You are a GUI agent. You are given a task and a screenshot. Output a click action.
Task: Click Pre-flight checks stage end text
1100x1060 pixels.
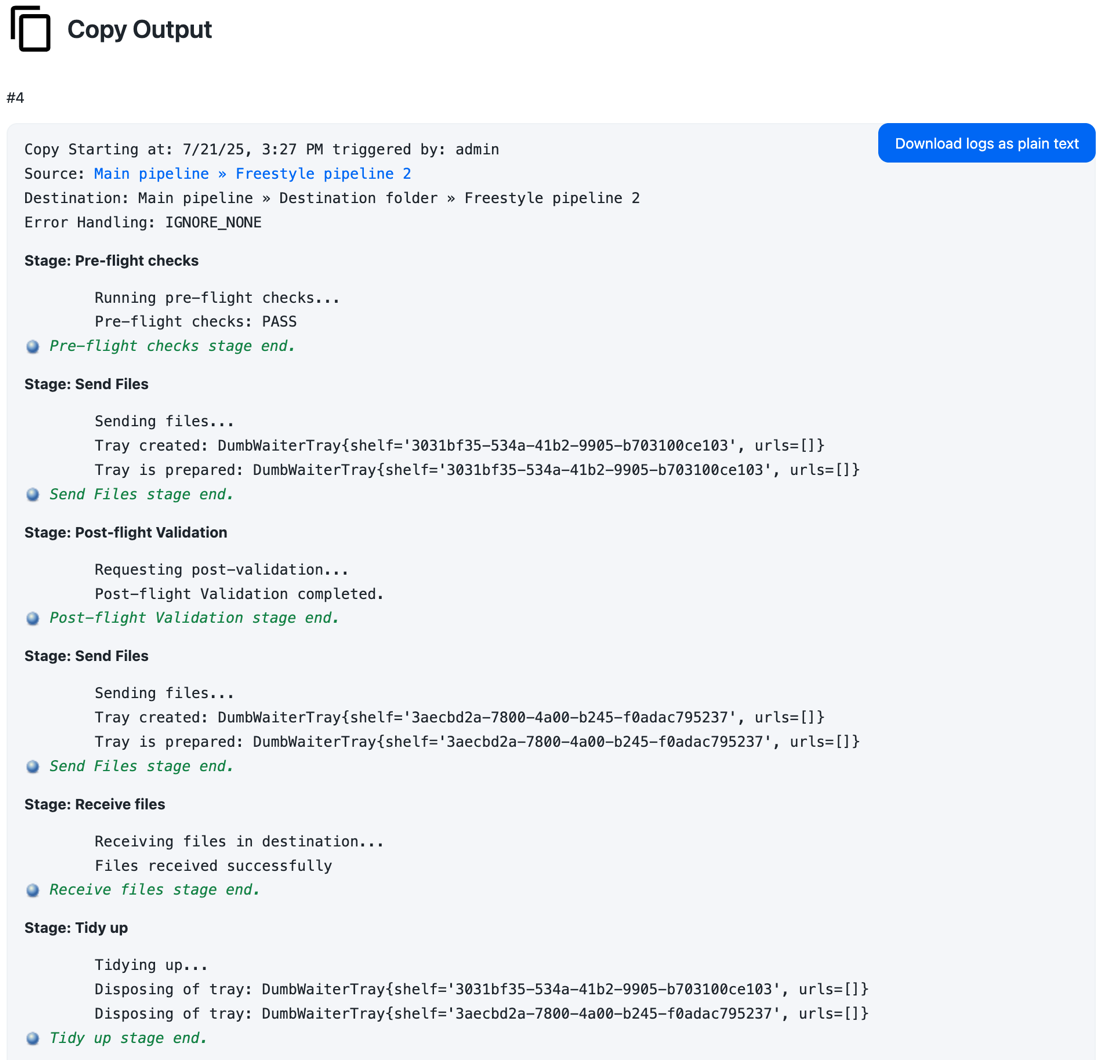pyautogui.click(x=172, y=346)
